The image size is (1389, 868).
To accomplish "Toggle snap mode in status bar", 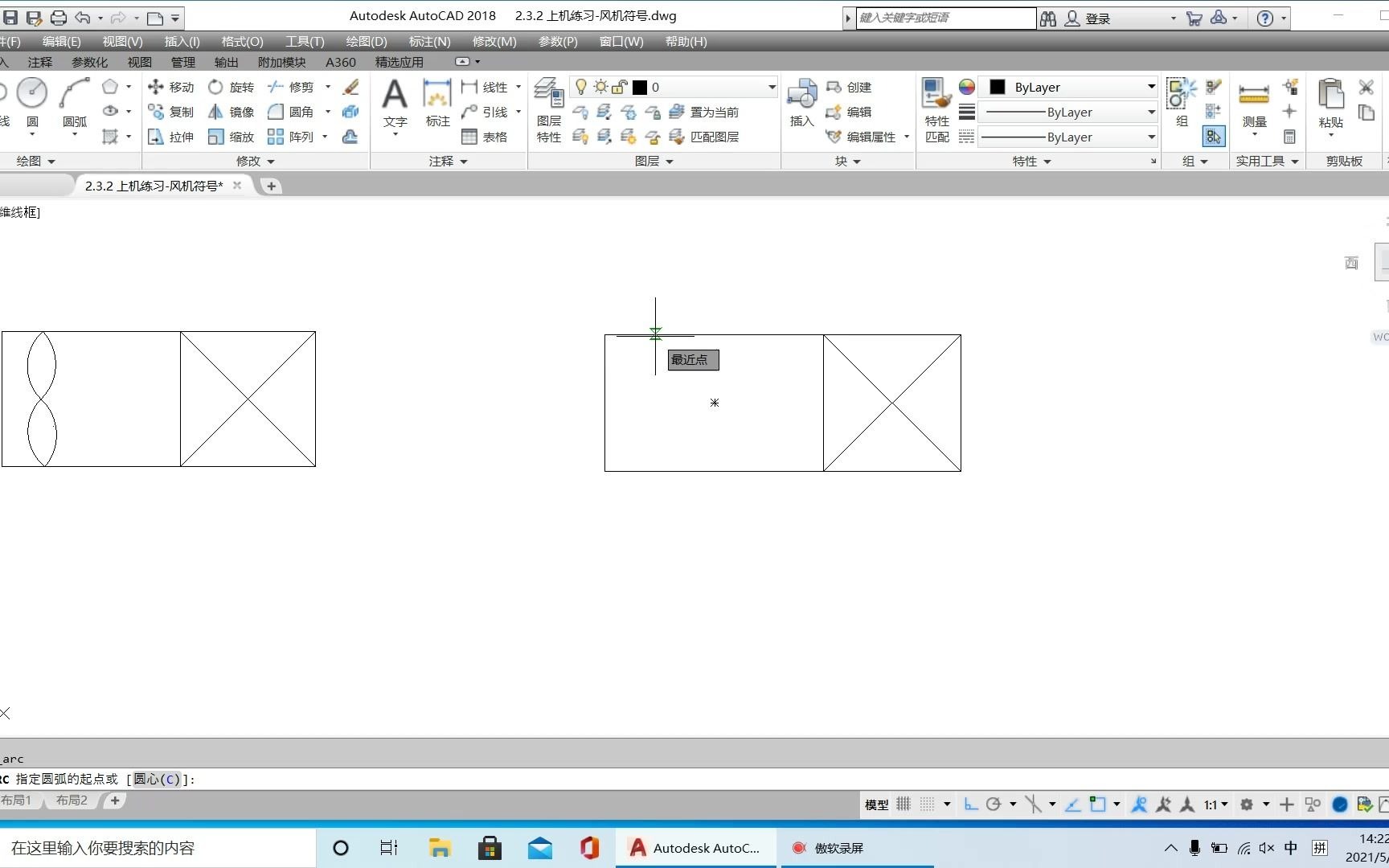I will [x=928, y=805].
